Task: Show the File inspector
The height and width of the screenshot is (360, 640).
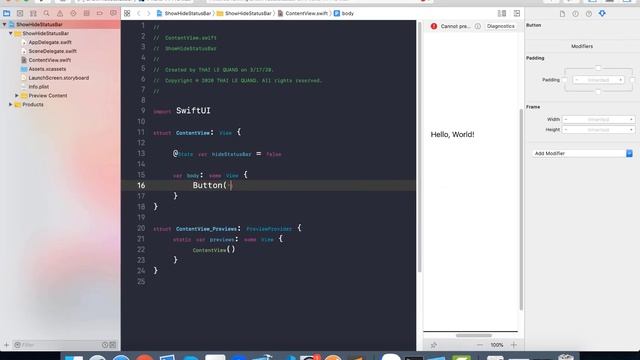Action: pos(562,14)
